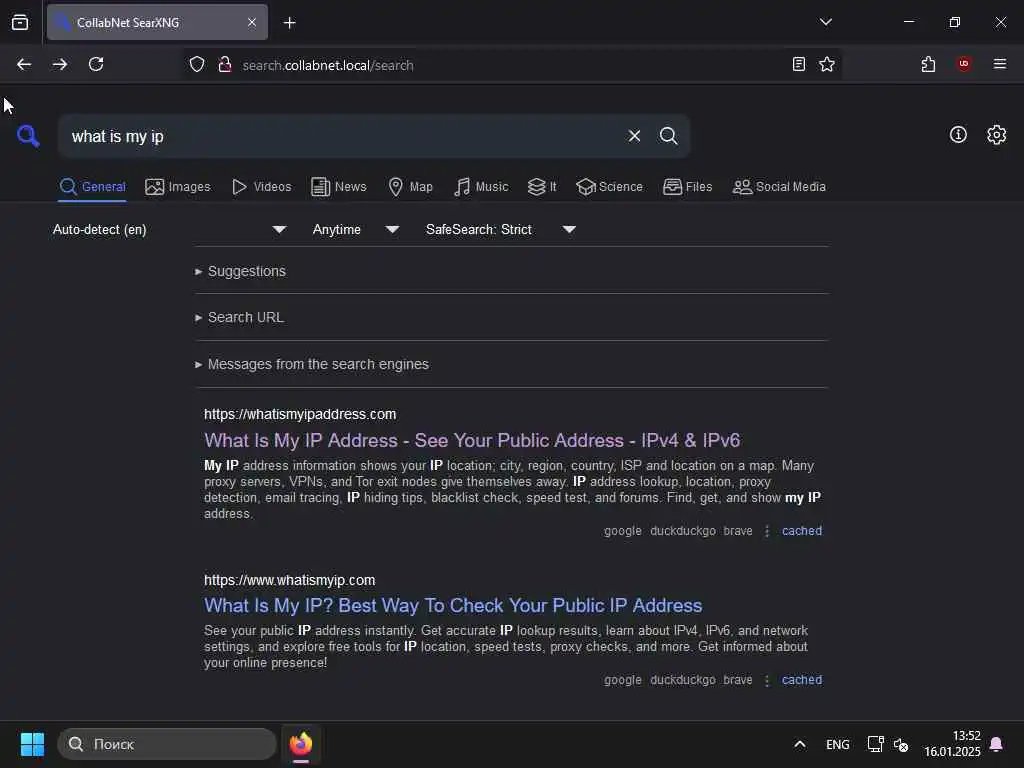The height and width of the screenshot is (768, 1024).
Task: Open the Anytime time range dropdown
Action: 355,229
